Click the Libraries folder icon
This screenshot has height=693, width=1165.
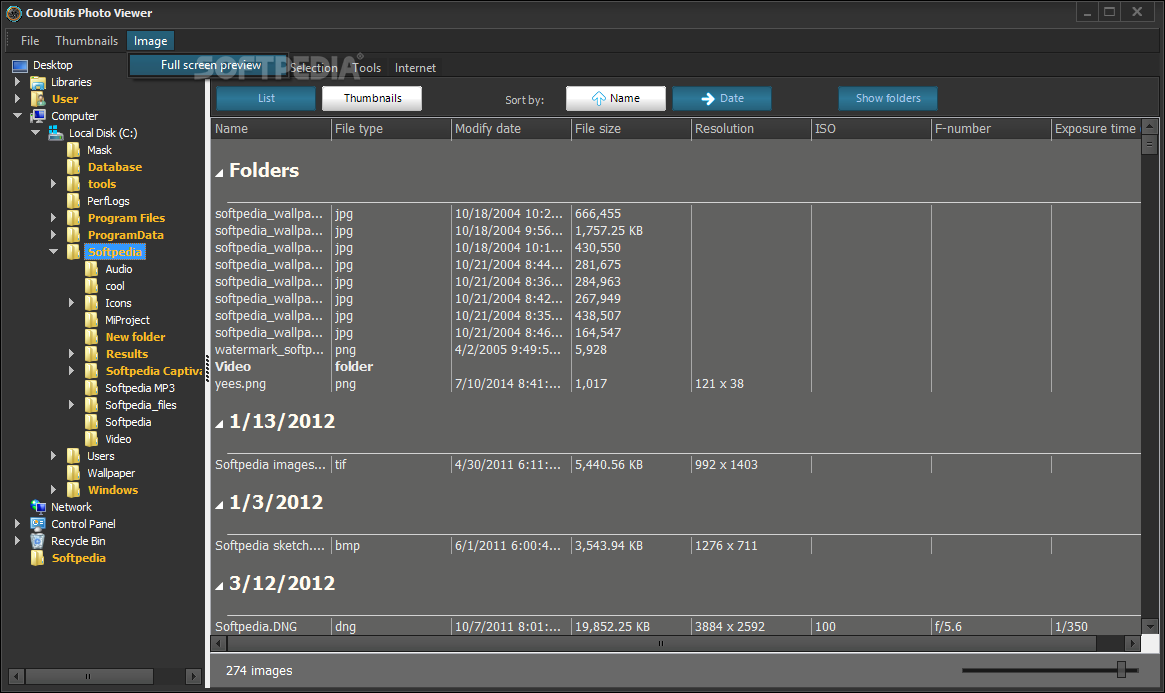[38, 82]
